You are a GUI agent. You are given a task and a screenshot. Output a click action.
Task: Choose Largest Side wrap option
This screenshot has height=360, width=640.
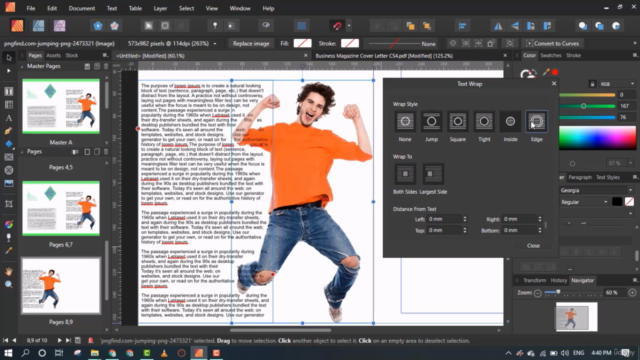click(433, 174)
